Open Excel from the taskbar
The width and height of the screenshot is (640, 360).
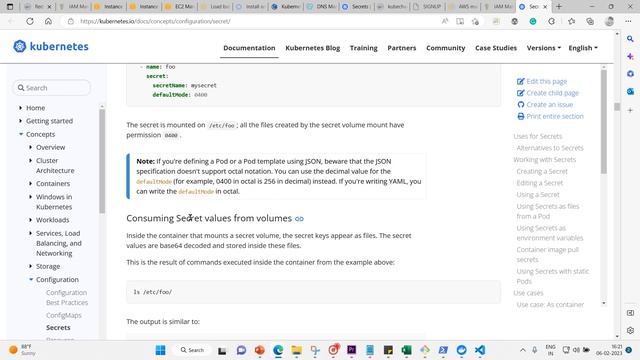(406, 350)
